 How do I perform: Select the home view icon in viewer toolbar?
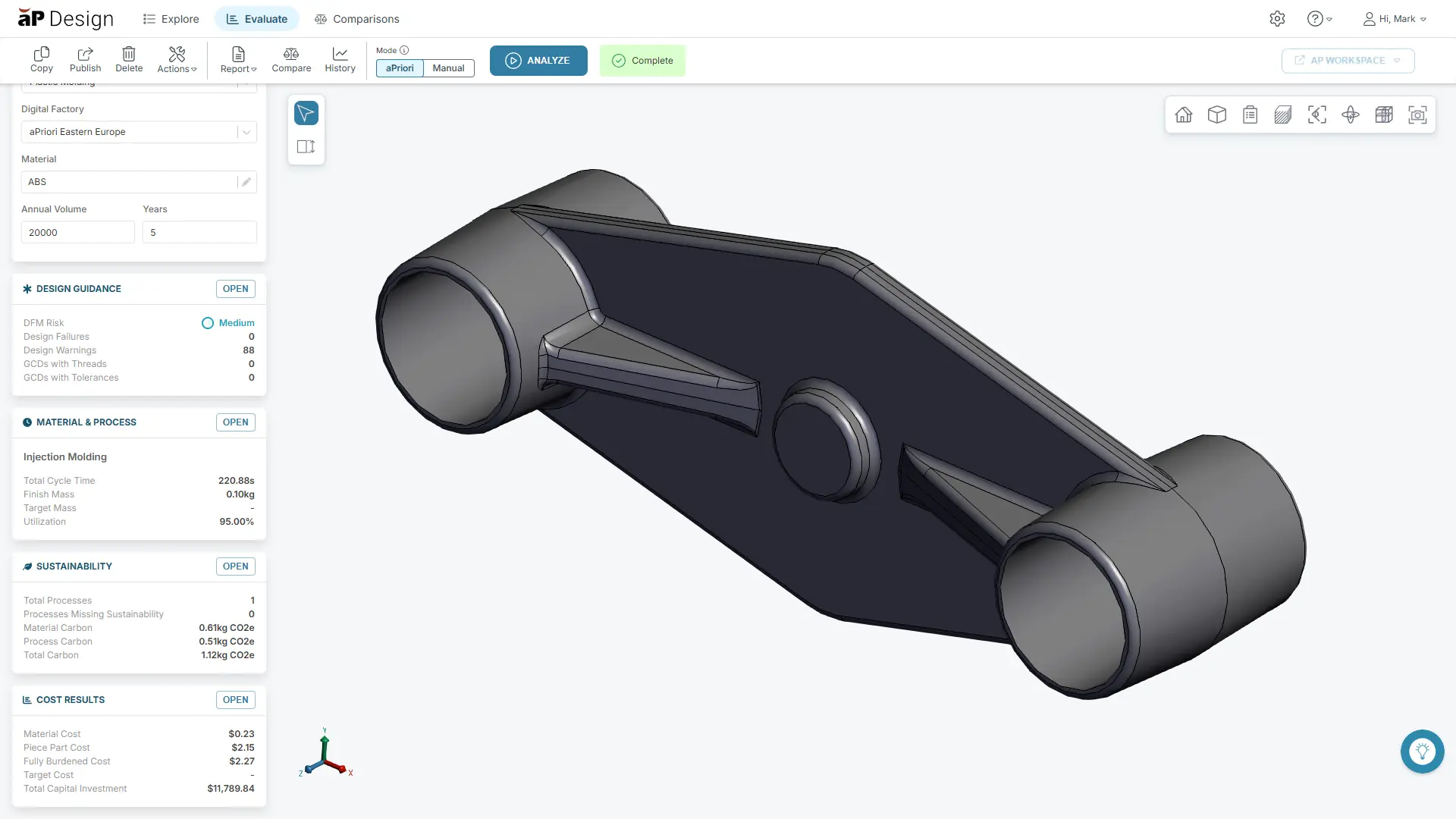[x=1184, y=115]
